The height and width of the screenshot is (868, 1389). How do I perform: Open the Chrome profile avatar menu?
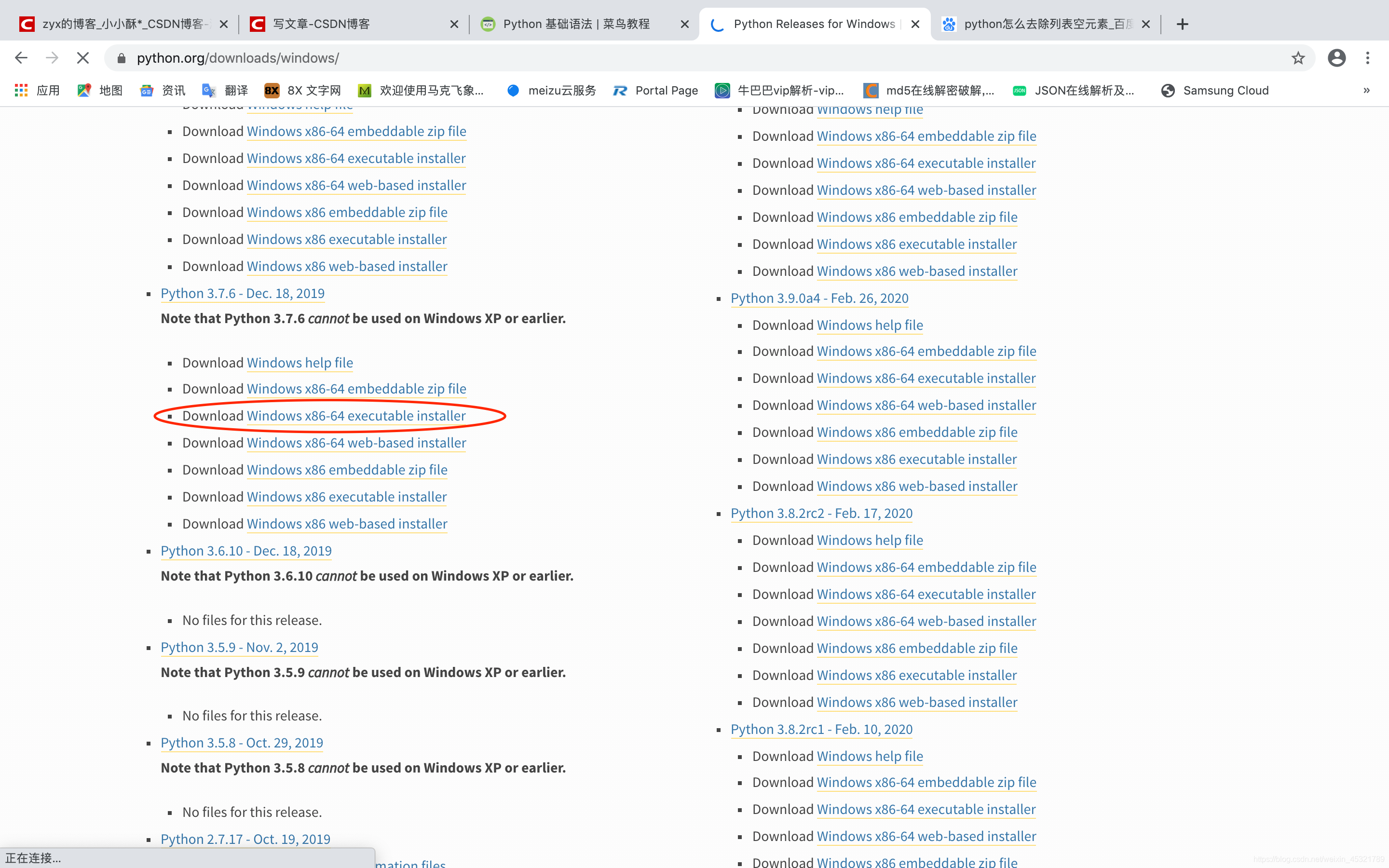coord(1337,58)
